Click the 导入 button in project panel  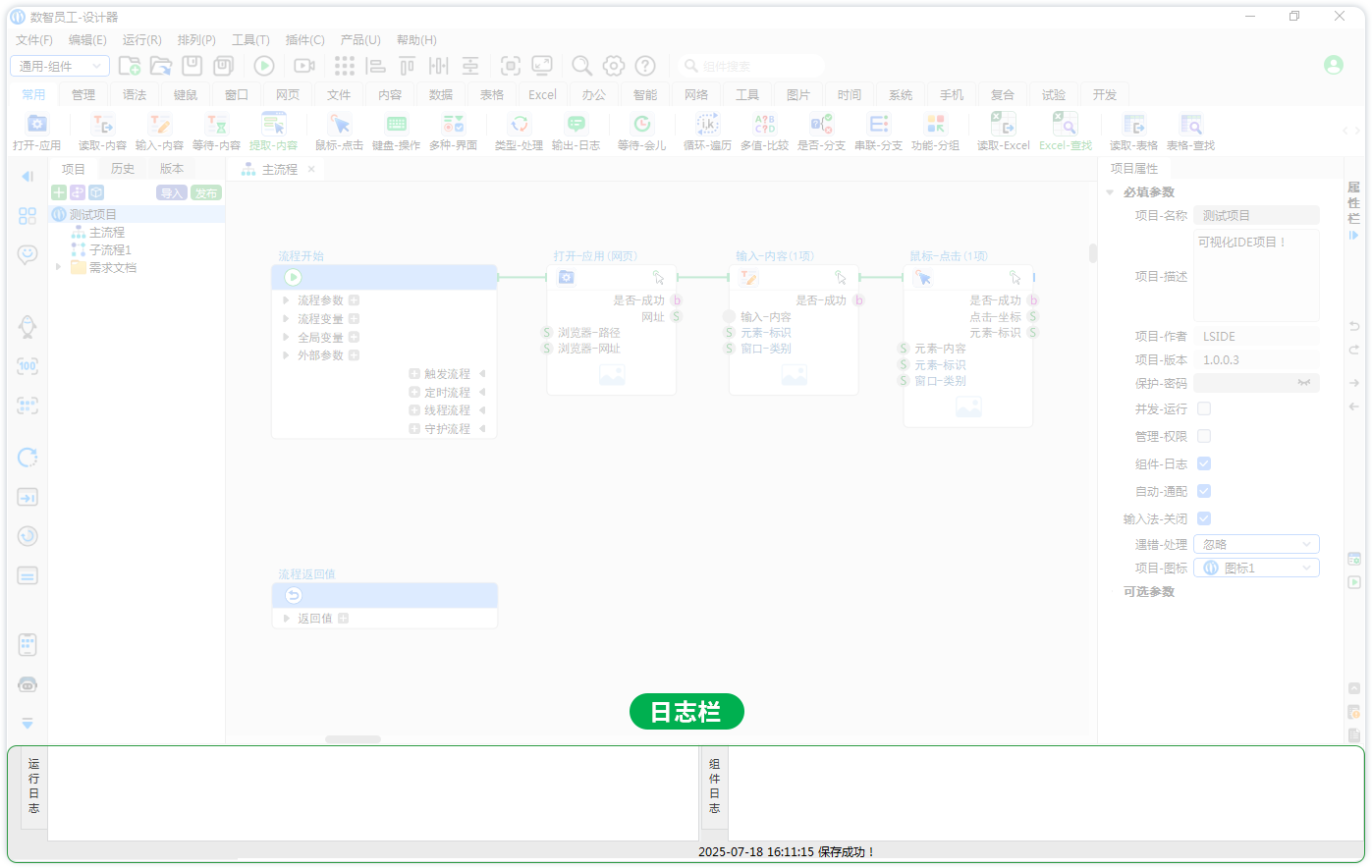(172, 192)
